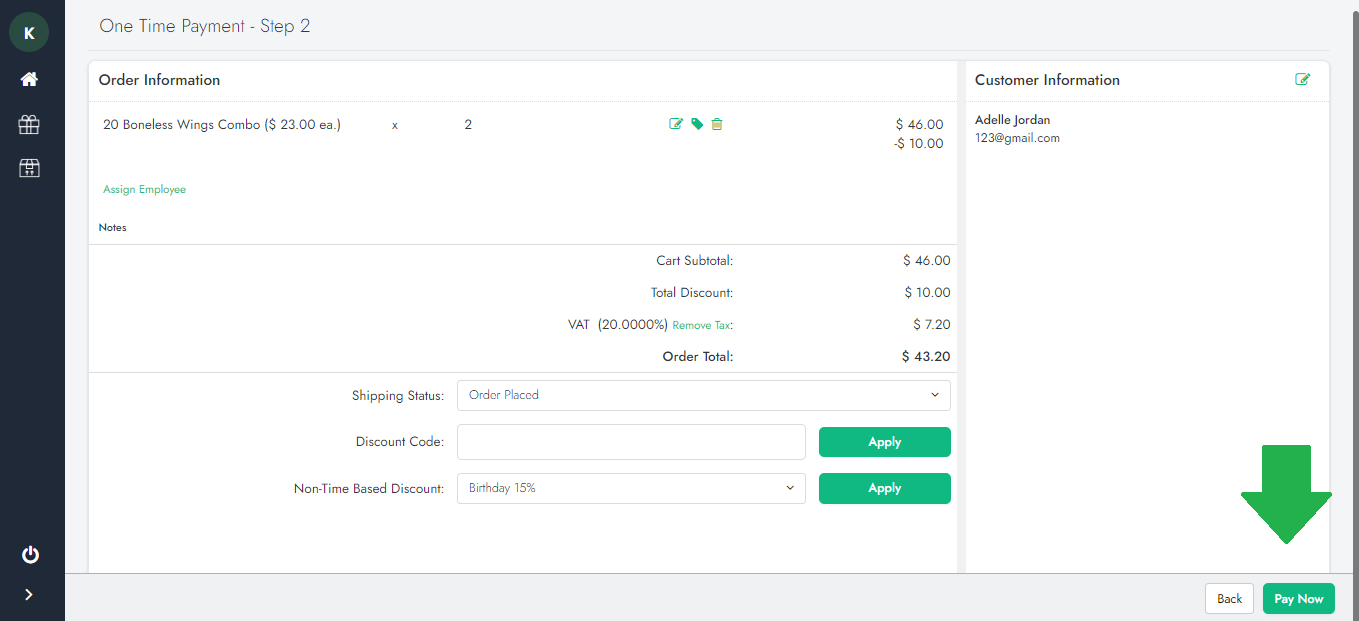Delete the Boneless Wings Combo item
The width and height of the screenshot is (1359, 621).
point(717,124)
